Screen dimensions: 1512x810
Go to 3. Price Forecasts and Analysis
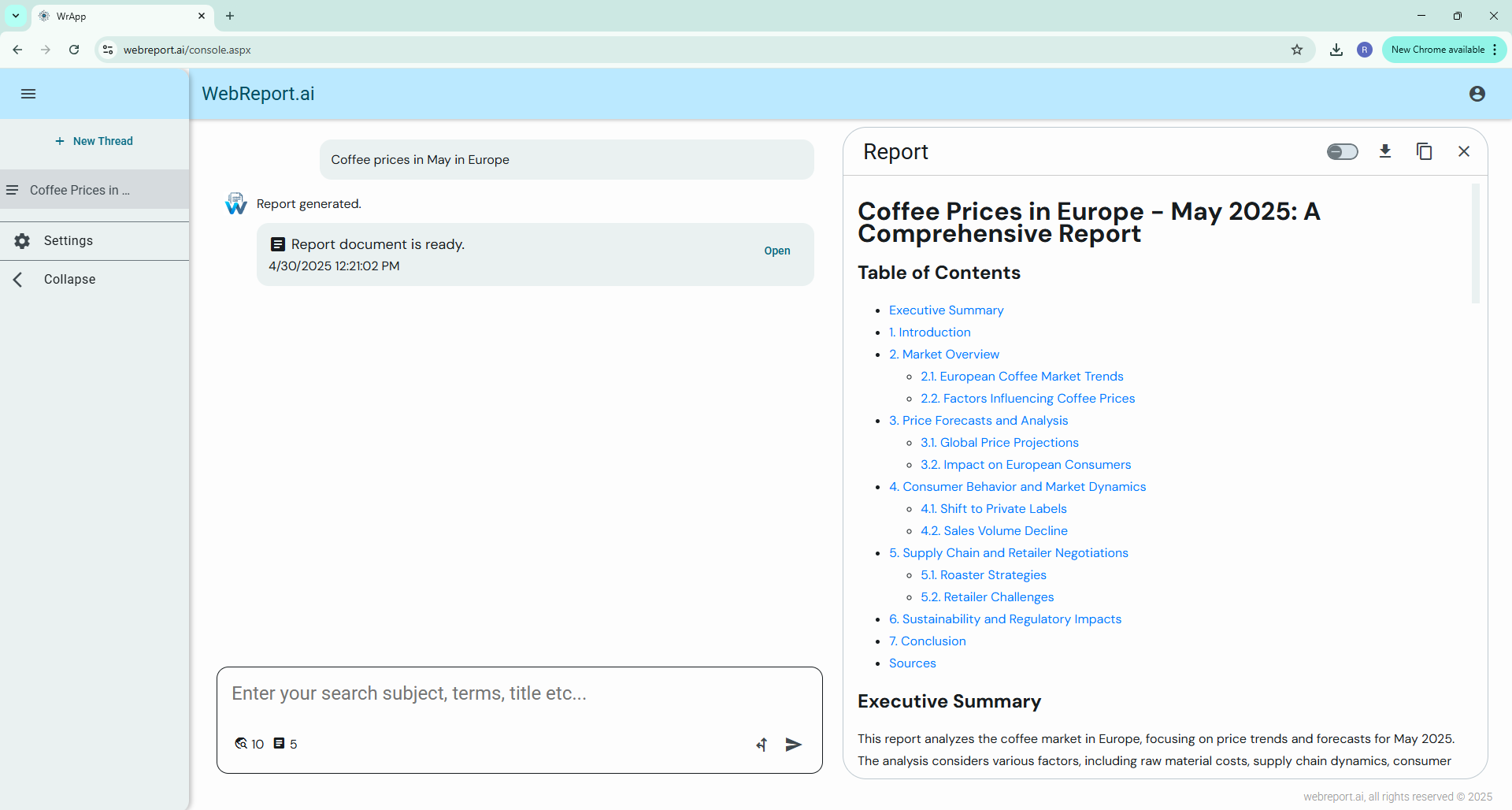[x=978, y=421]
